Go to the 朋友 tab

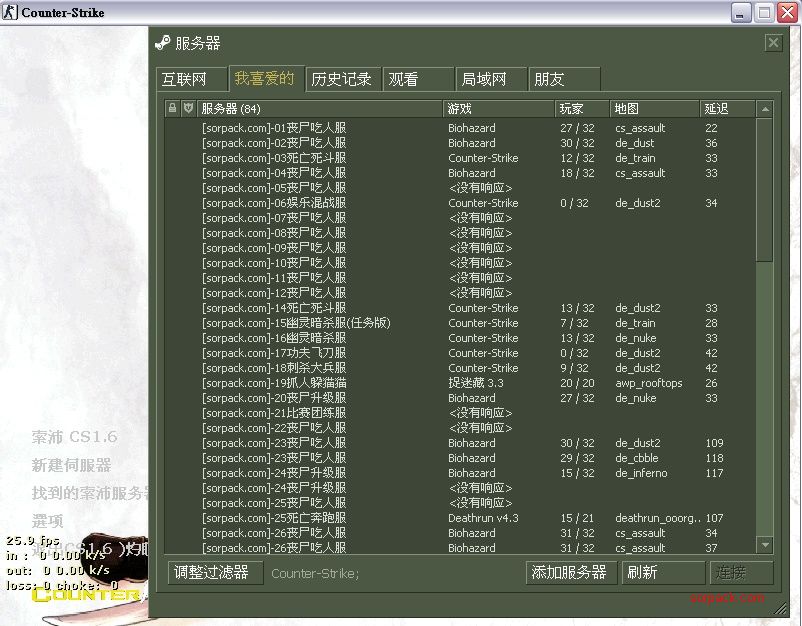coord(549,79)
